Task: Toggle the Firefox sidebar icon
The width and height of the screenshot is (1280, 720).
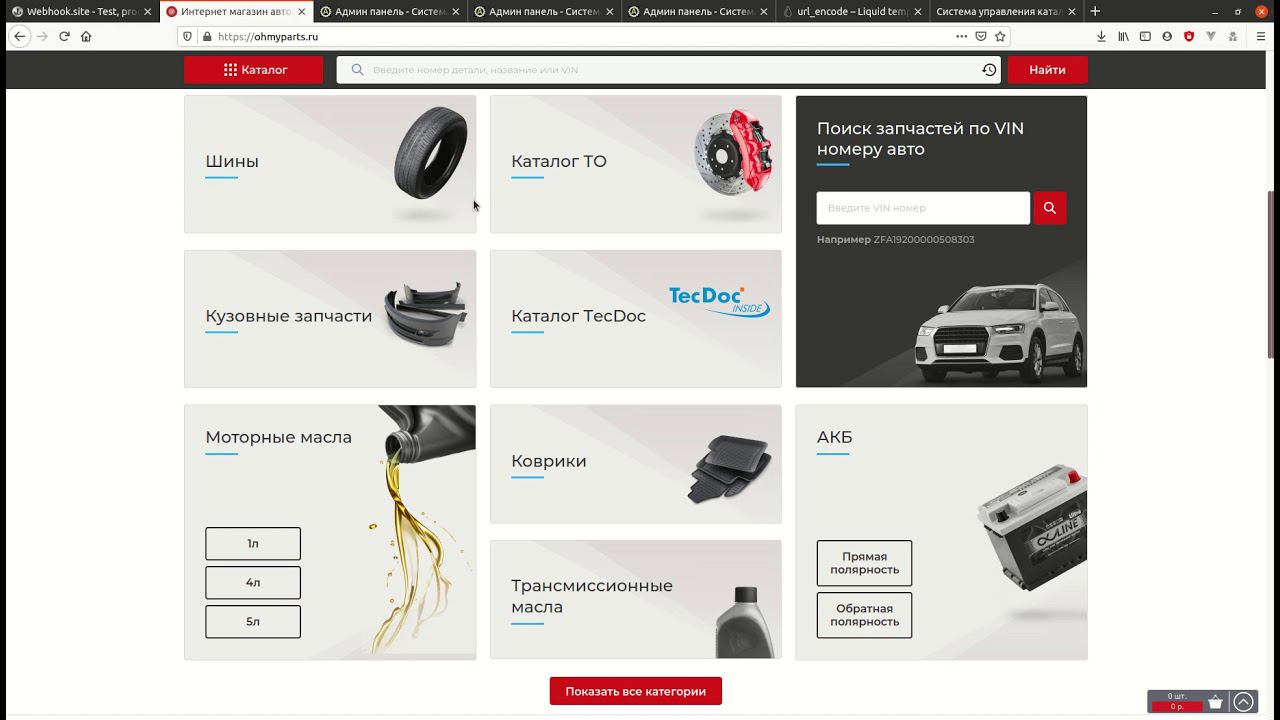Action: 1145,36
